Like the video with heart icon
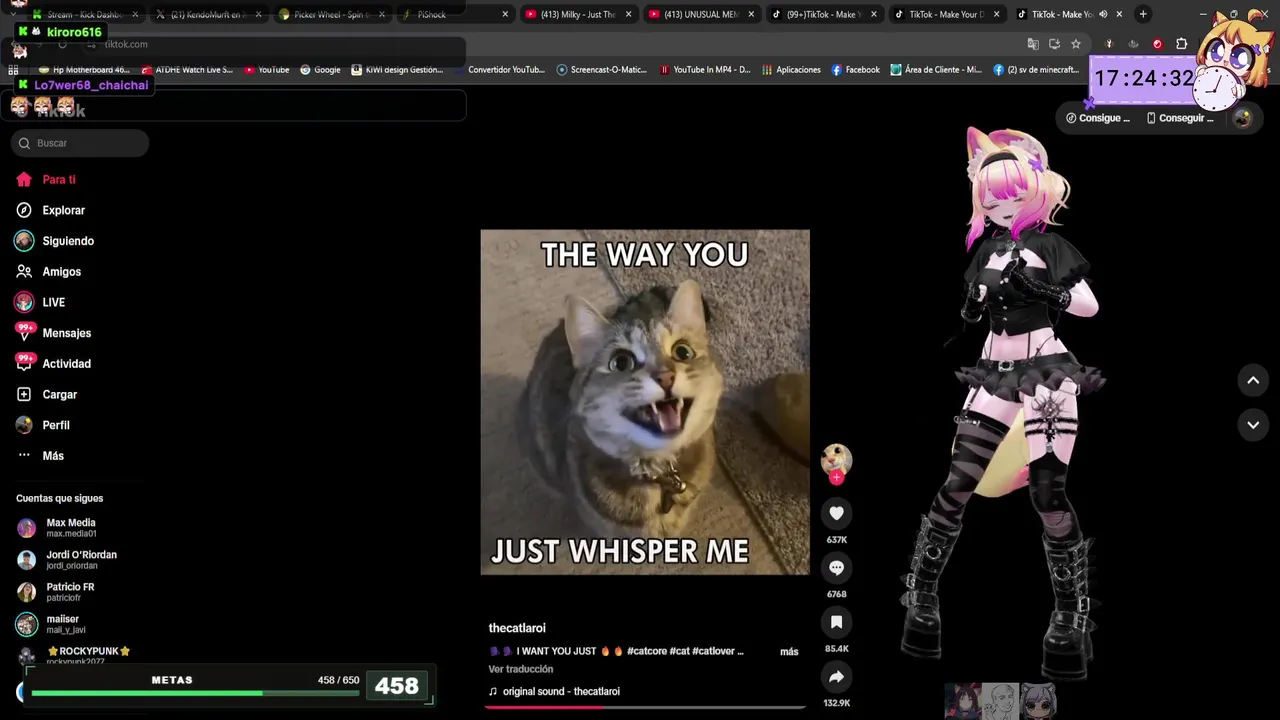 tap(836, 513)
